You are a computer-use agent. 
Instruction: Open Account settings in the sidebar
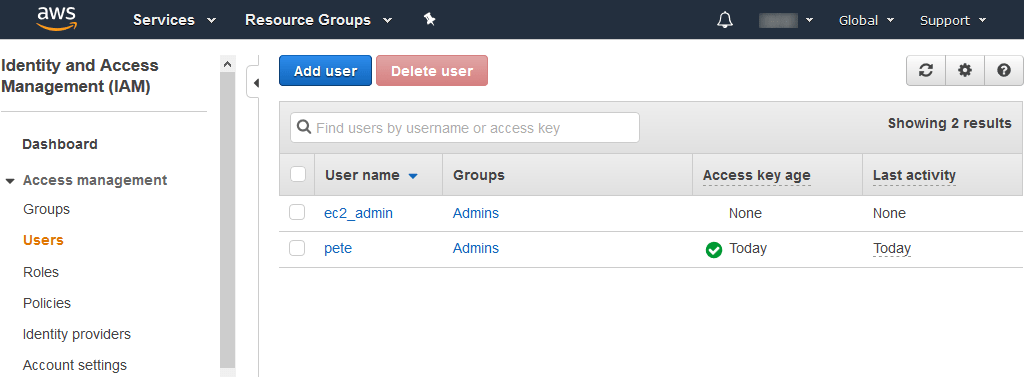[75, 365]
